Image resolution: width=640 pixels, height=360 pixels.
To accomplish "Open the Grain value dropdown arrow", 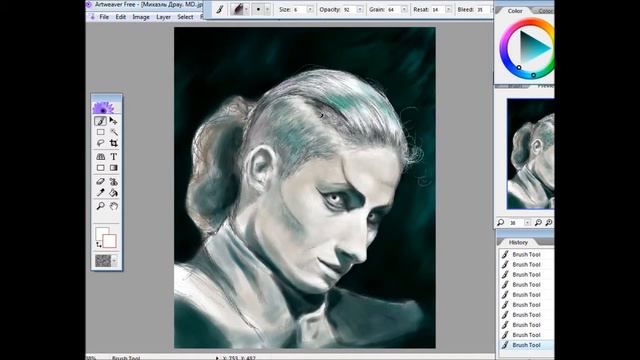I will [x=404, y=9].
